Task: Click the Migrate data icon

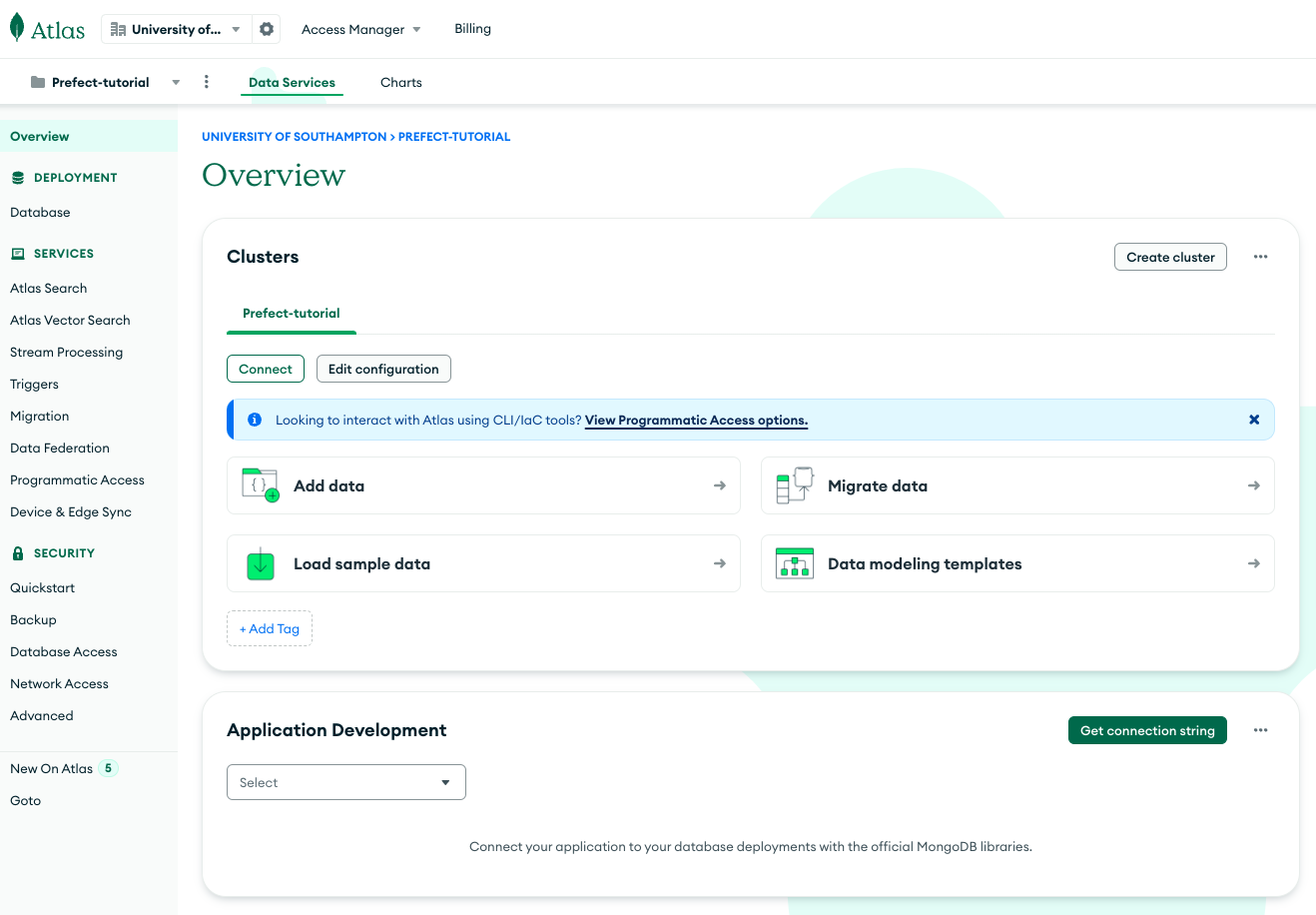Action: pyautogui.click(x=795, y=485)
